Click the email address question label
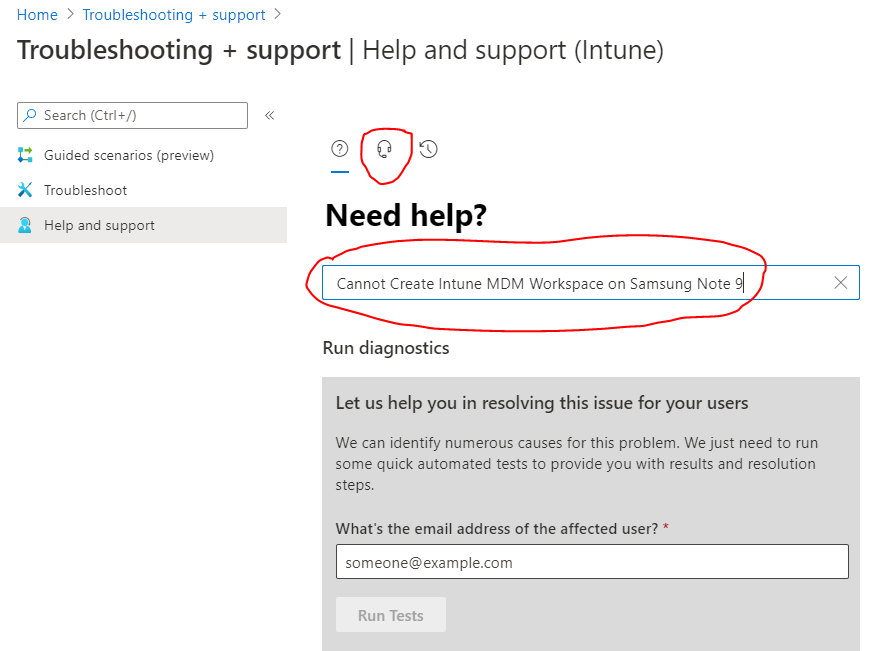Image resolution: width=893 pixels, height=651 pixels. [497, 529]
